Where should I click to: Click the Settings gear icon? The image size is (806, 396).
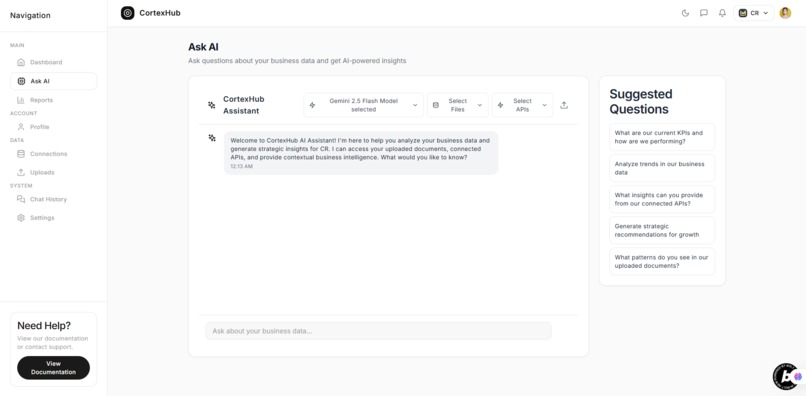tap(21, 218)
